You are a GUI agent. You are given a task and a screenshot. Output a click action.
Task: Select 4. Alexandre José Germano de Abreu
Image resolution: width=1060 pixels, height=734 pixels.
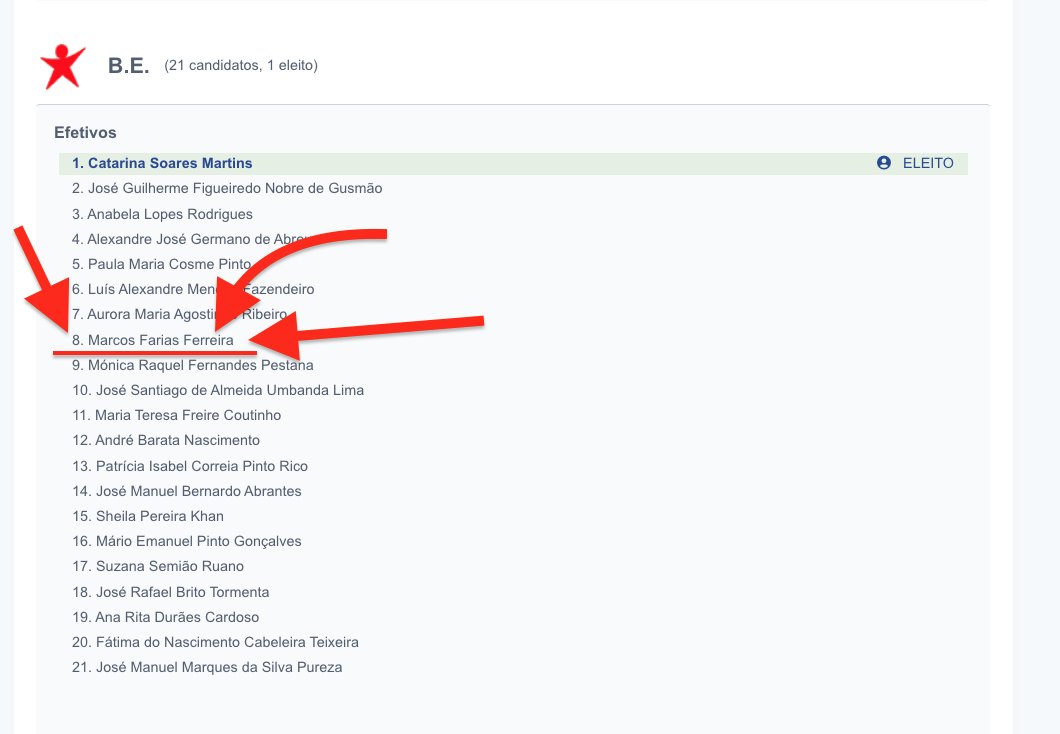(191, 239)
